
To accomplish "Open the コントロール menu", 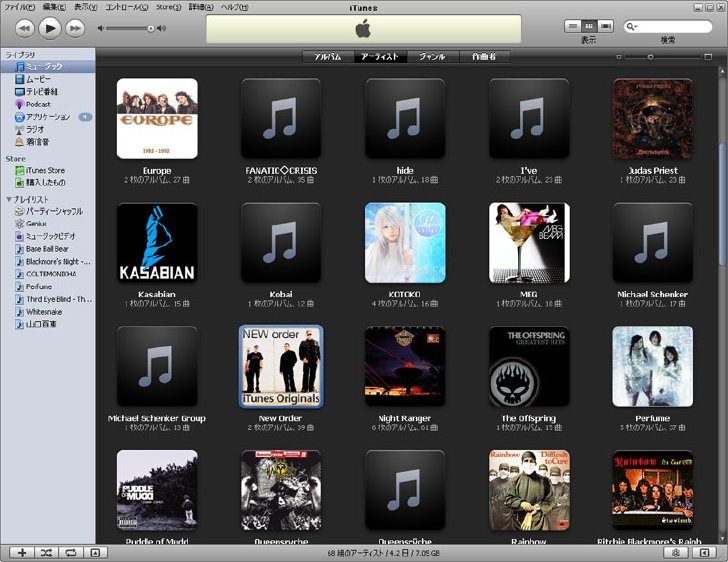I will click(x=127, y=7).
